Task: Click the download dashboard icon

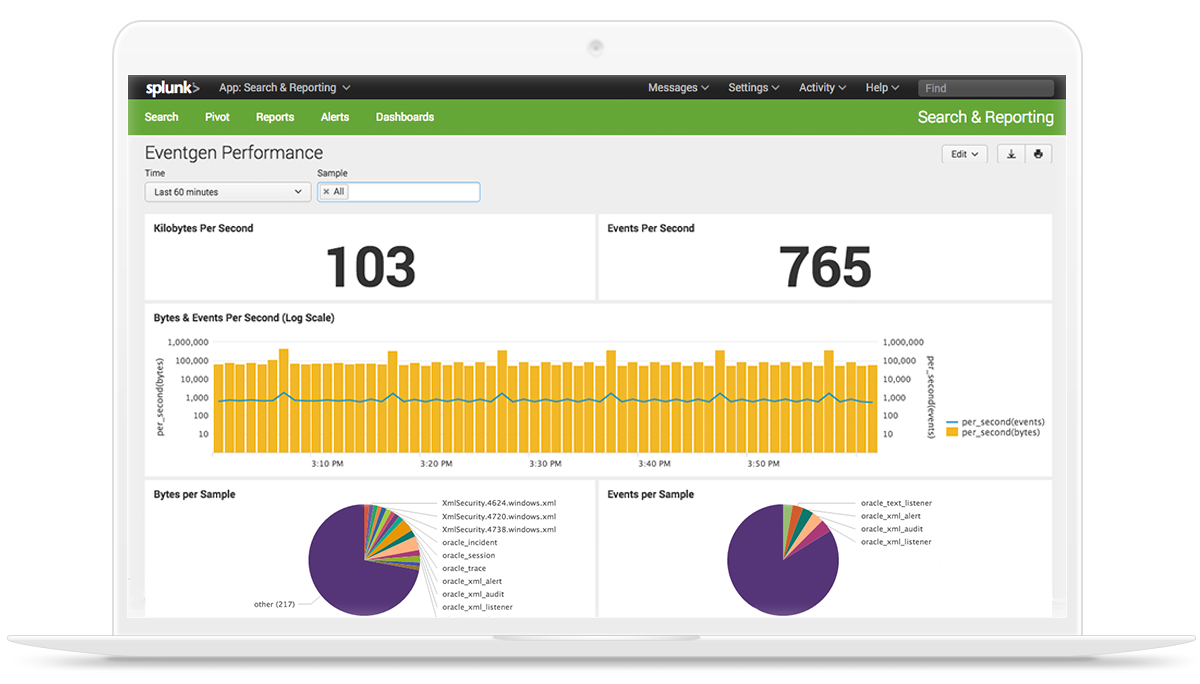Action: click(1010, 153)
